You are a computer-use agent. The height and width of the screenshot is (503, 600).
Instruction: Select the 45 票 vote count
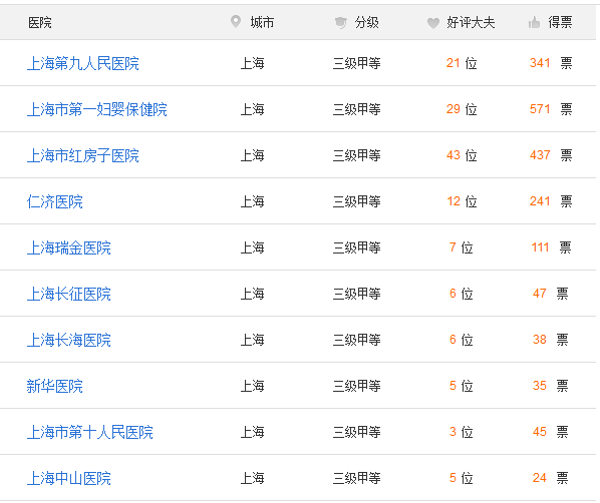coord(551,432)
